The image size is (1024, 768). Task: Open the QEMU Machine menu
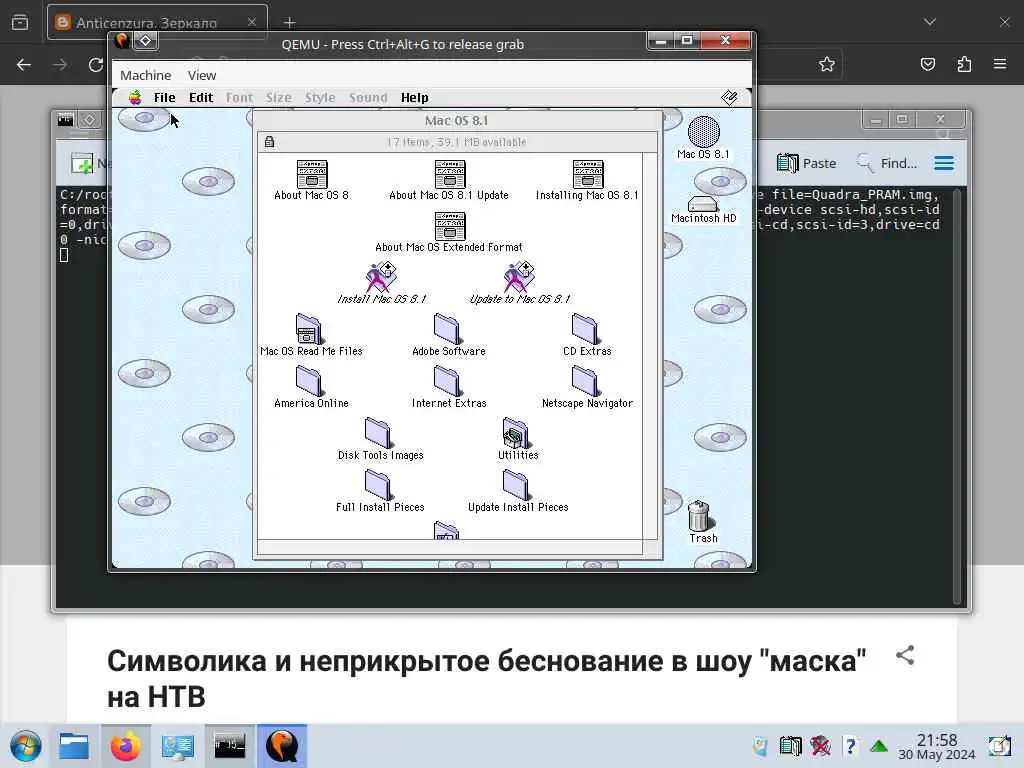coord(146,75)
